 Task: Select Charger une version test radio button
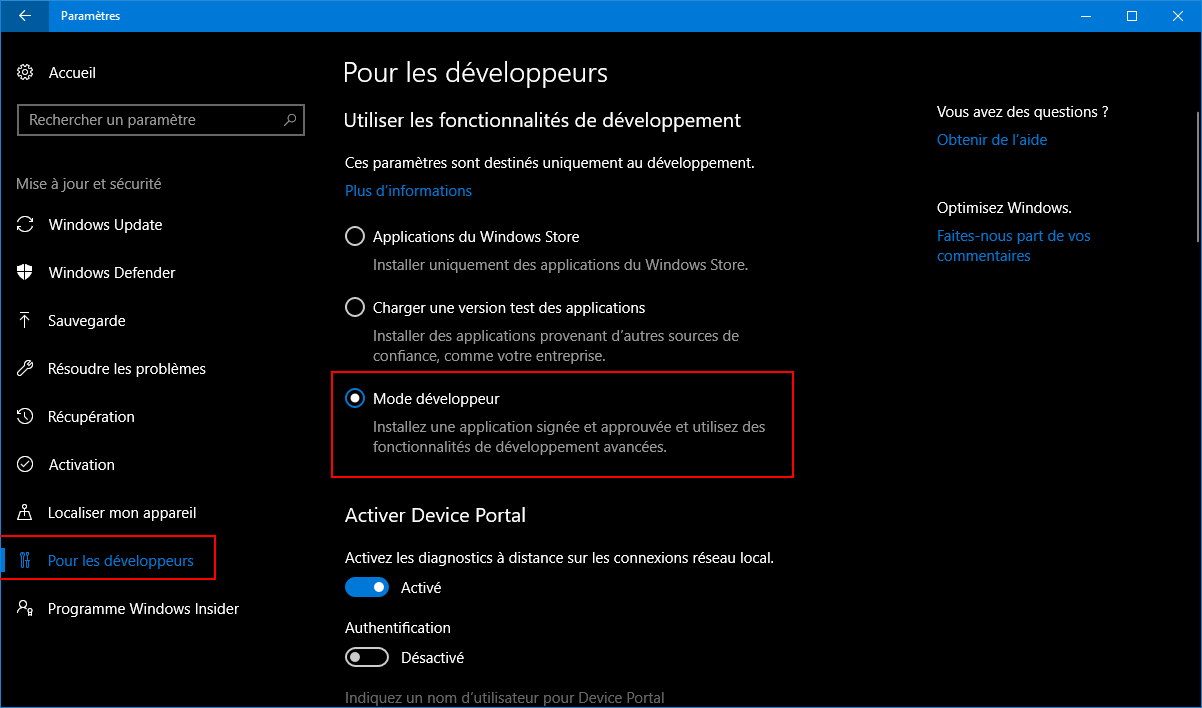354,308
